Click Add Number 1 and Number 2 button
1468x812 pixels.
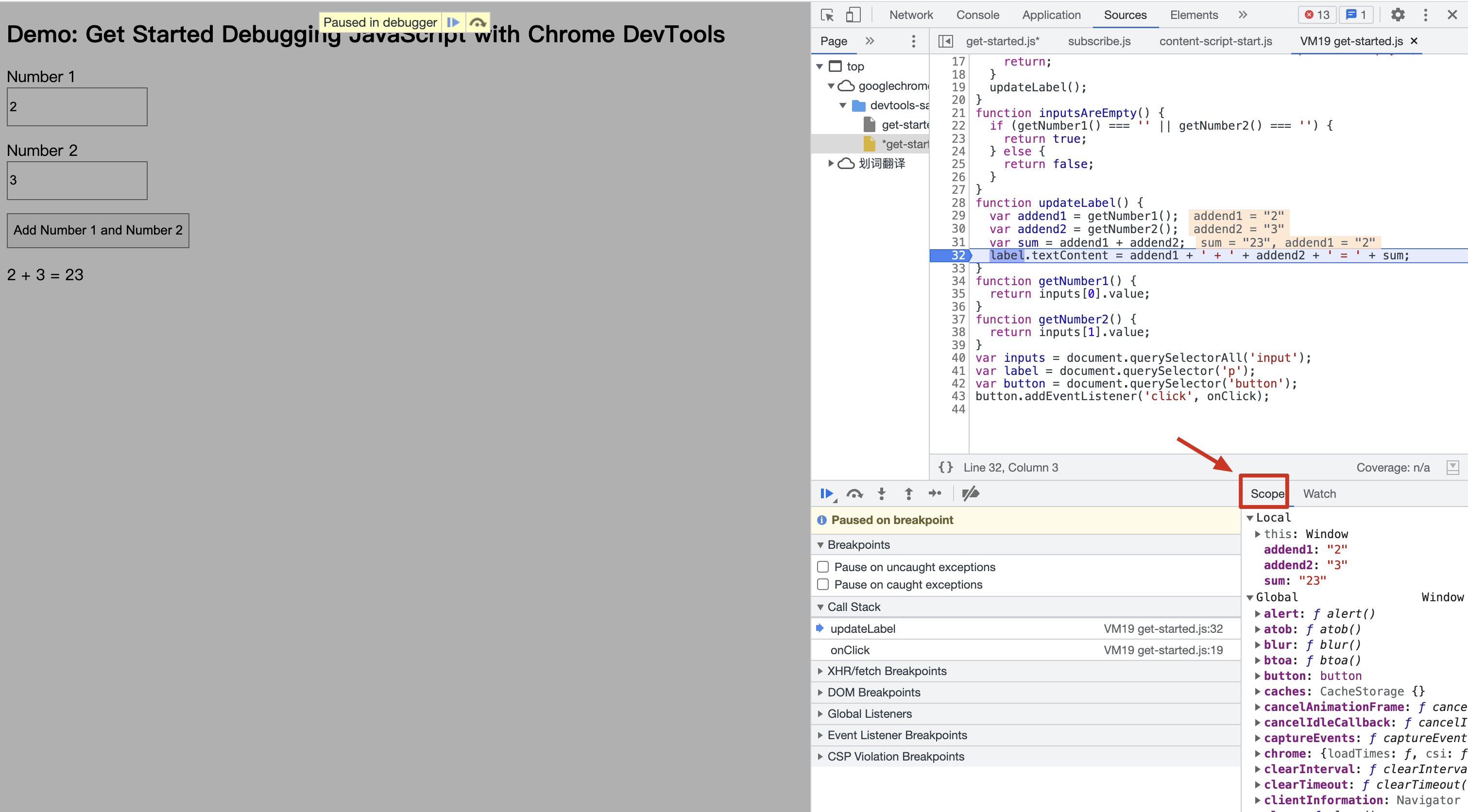98,230
